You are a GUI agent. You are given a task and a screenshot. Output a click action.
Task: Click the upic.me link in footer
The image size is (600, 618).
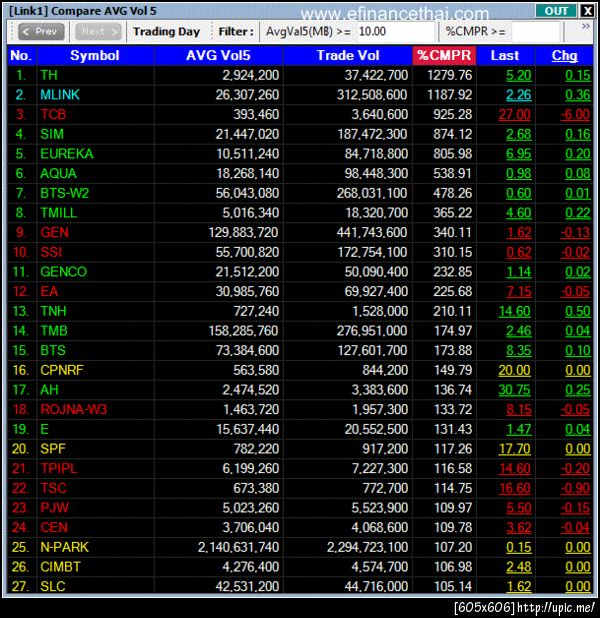[x=555, y=608]
